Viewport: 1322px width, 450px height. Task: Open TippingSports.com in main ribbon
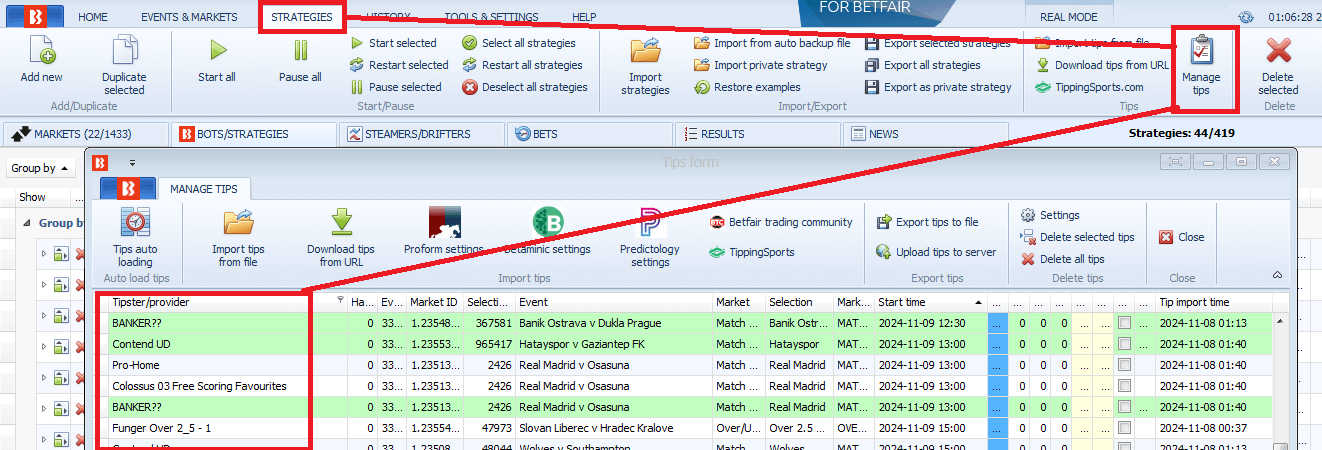point(1089,87)
